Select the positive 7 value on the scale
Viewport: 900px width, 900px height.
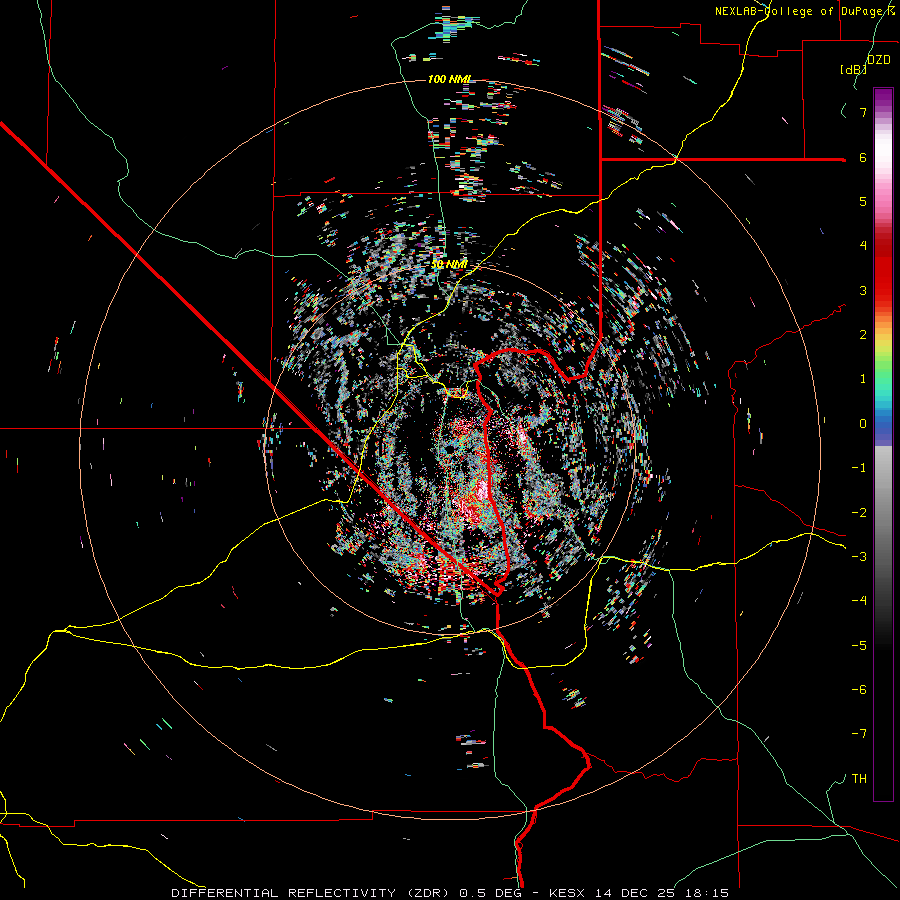[x=863, y=112]
